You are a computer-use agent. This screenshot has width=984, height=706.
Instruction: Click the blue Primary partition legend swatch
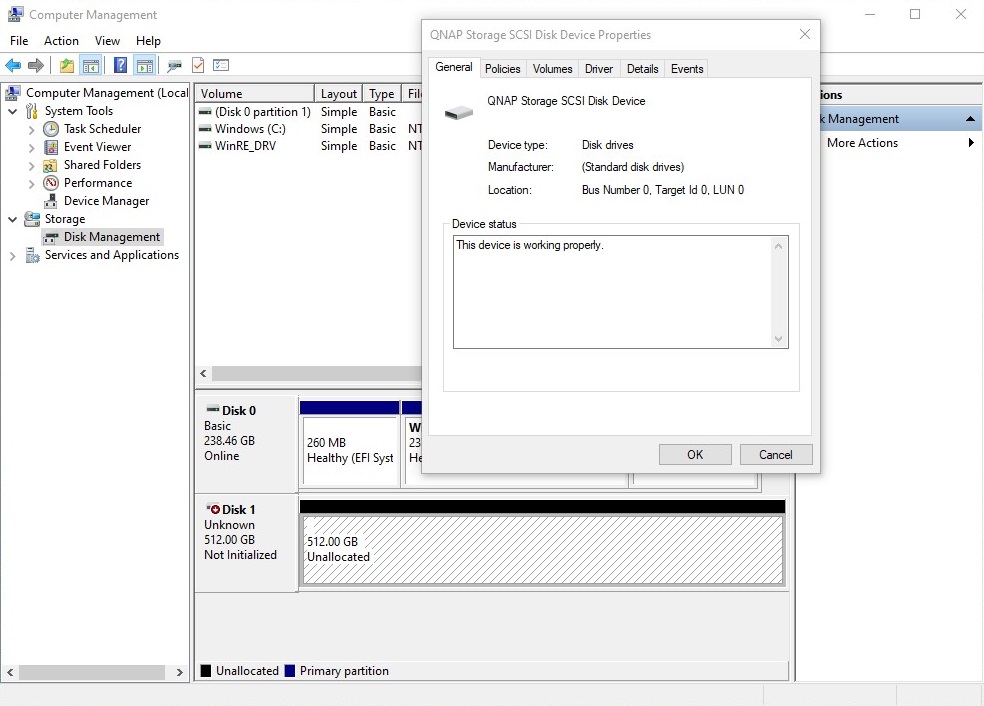click(x=290, y=671)
